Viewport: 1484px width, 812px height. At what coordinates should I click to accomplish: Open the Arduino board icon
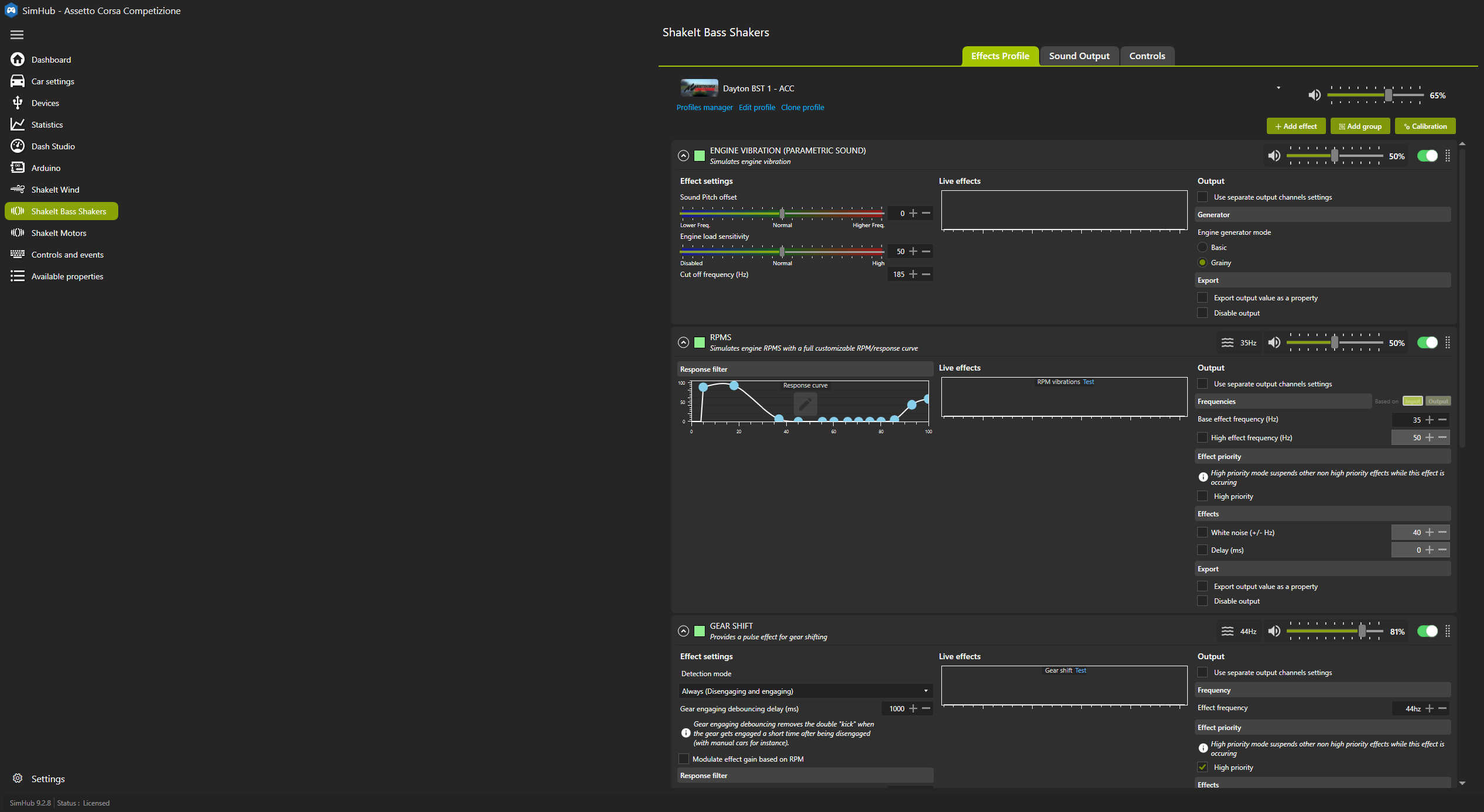click(x=18, y=168)
